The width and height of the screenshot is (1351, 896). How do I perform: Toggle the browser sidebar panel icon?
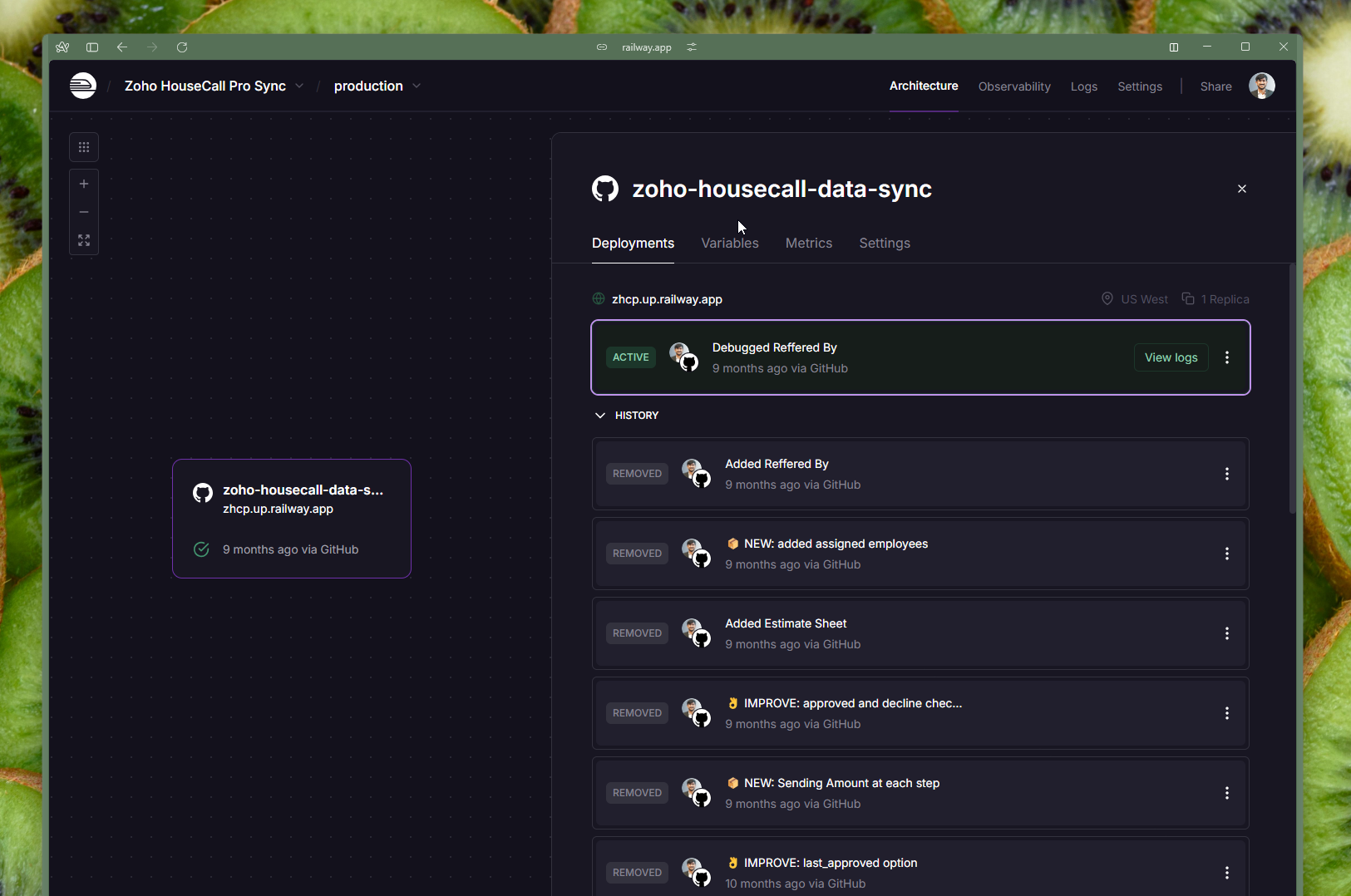(92, 47)
